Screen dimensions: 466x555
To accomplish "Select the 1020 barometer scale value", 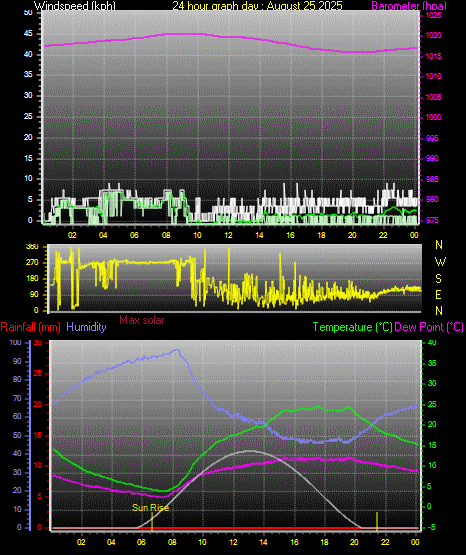I will click(x=433, y=35).
